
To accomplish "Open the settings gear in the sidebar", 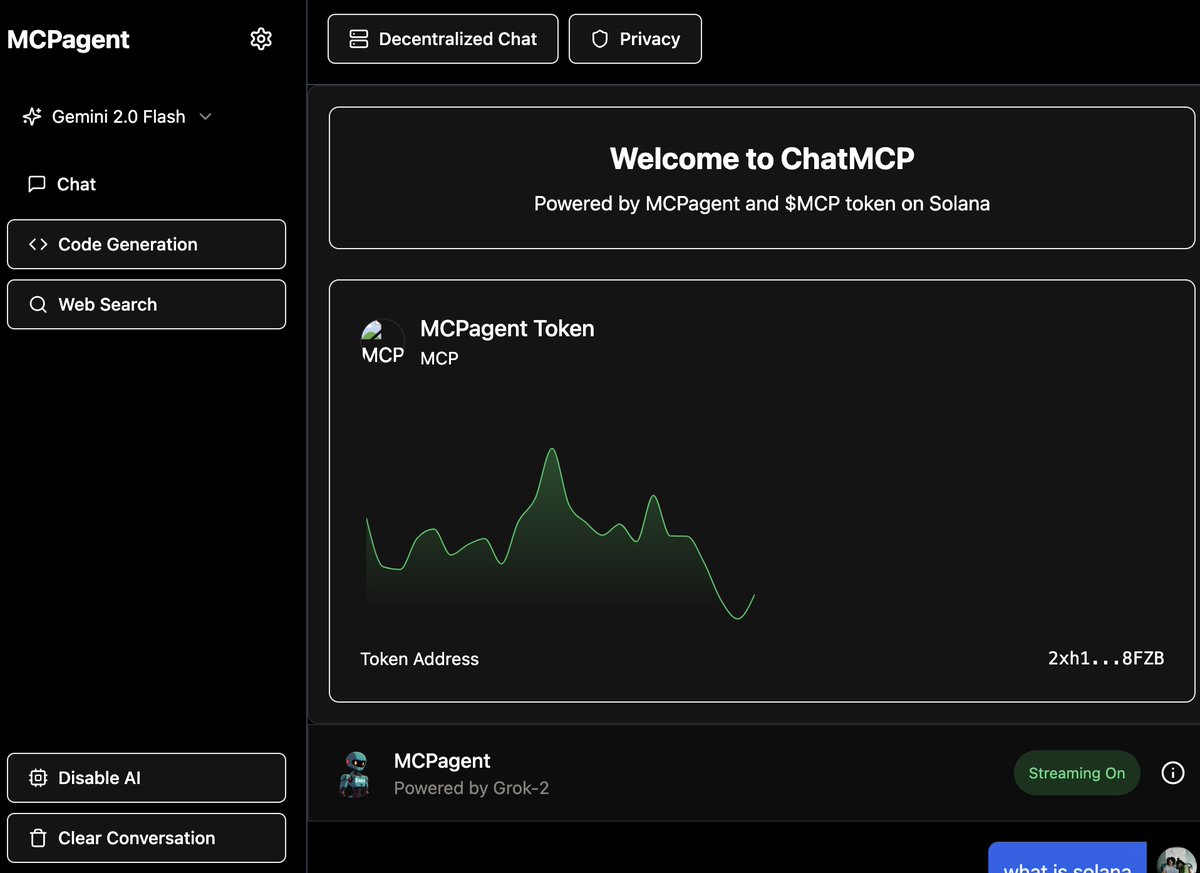I will pos(260,38).
